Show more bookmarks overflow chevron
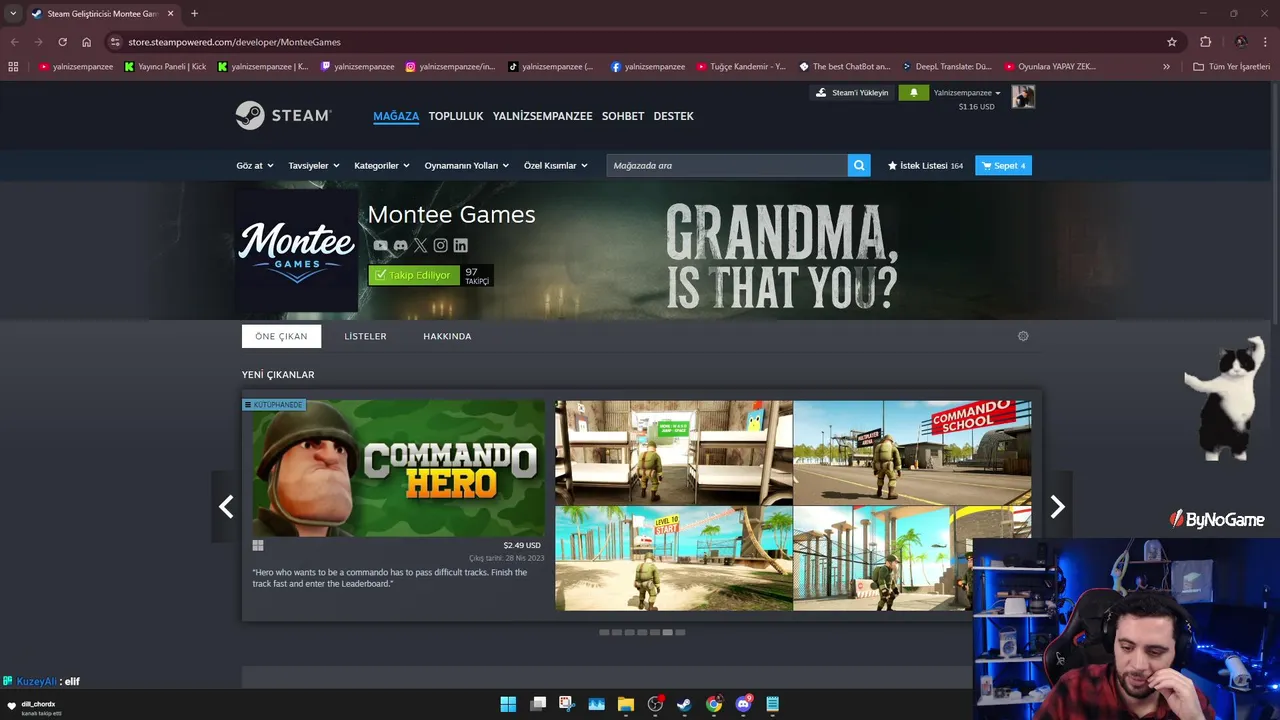The height and width of the screenshot is (720, 1280). pyautogui.click(x=1166, y=67)
